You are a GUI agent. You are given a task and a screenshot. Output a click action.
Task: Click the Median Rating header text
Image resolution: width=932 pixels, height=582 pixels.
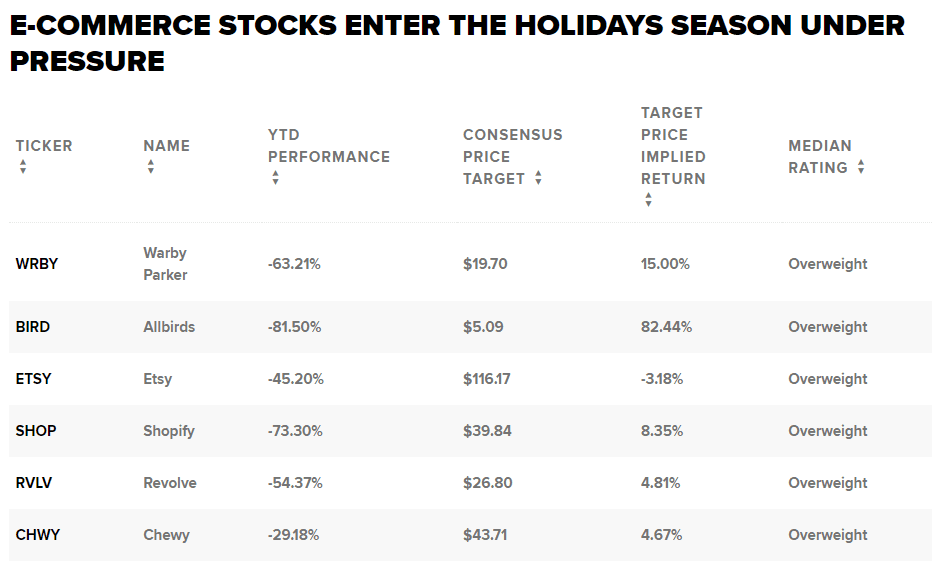pyautogui.click(x=820, y=156)
